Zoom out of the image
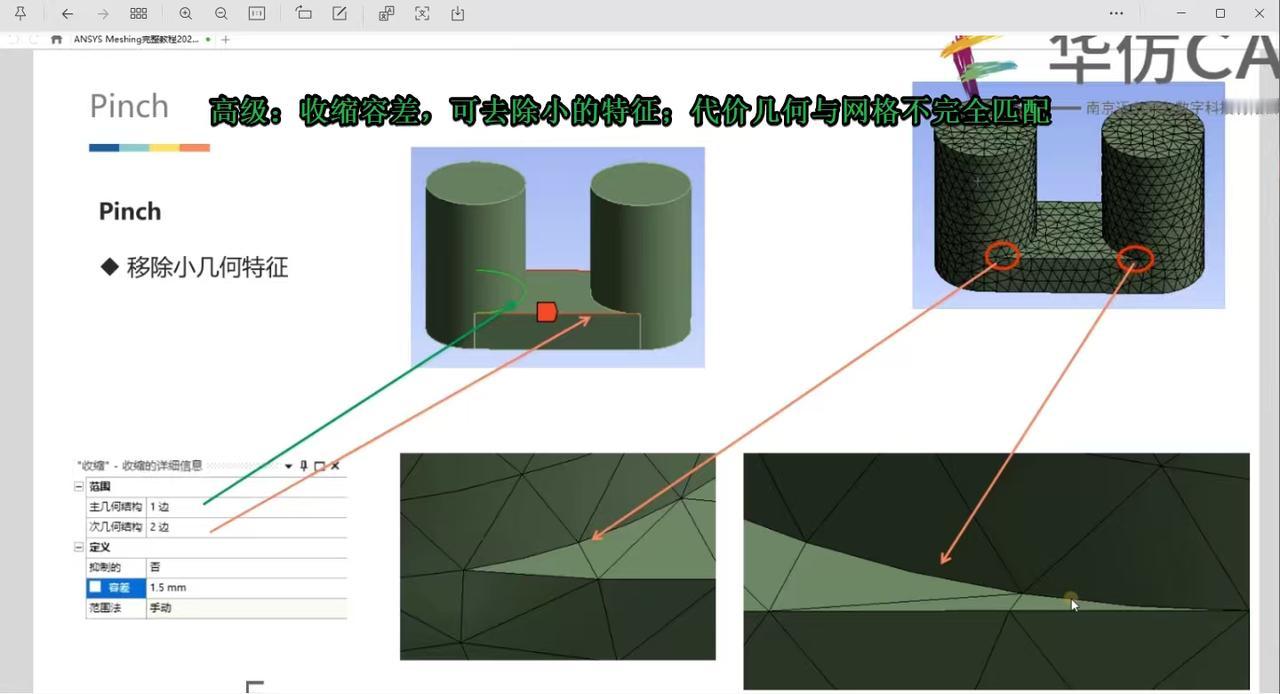This screenshot has width=1280, height=694. tap(221, 13)
